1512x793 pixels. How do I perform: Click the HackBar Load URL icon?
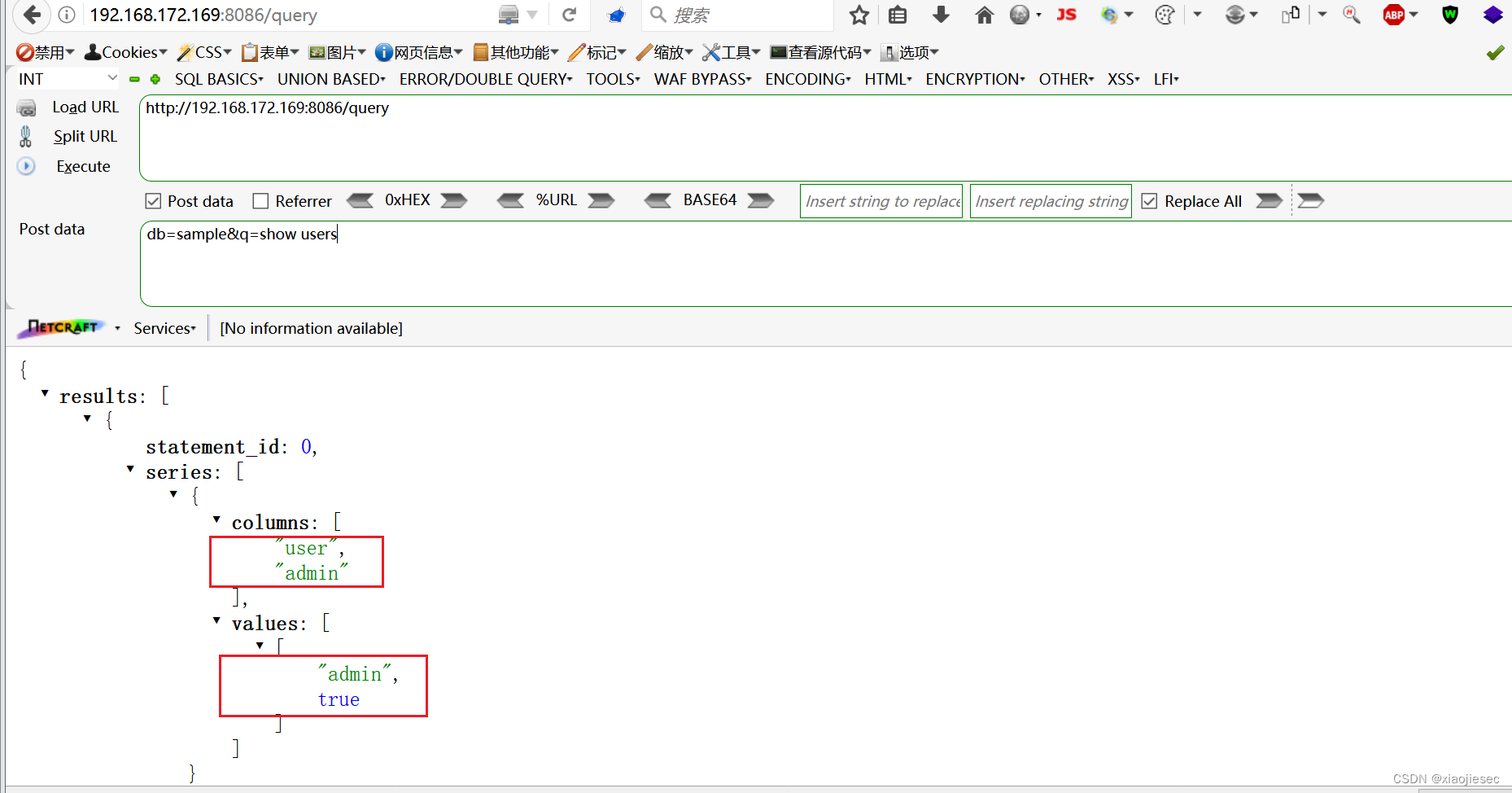point(25,107)
